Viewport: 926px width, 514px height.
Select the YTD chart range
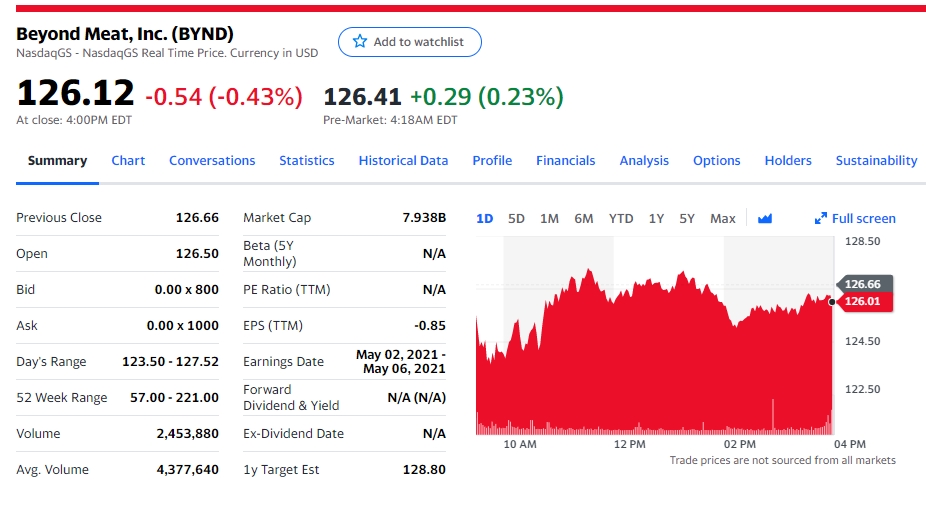click(x=621, y=219)
